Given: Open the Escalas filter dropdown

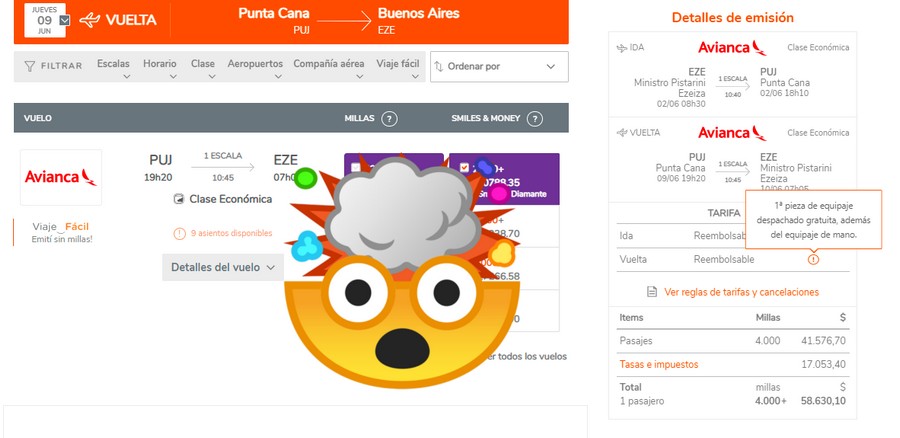Looking at the screenshot, I should click(113, 67).
